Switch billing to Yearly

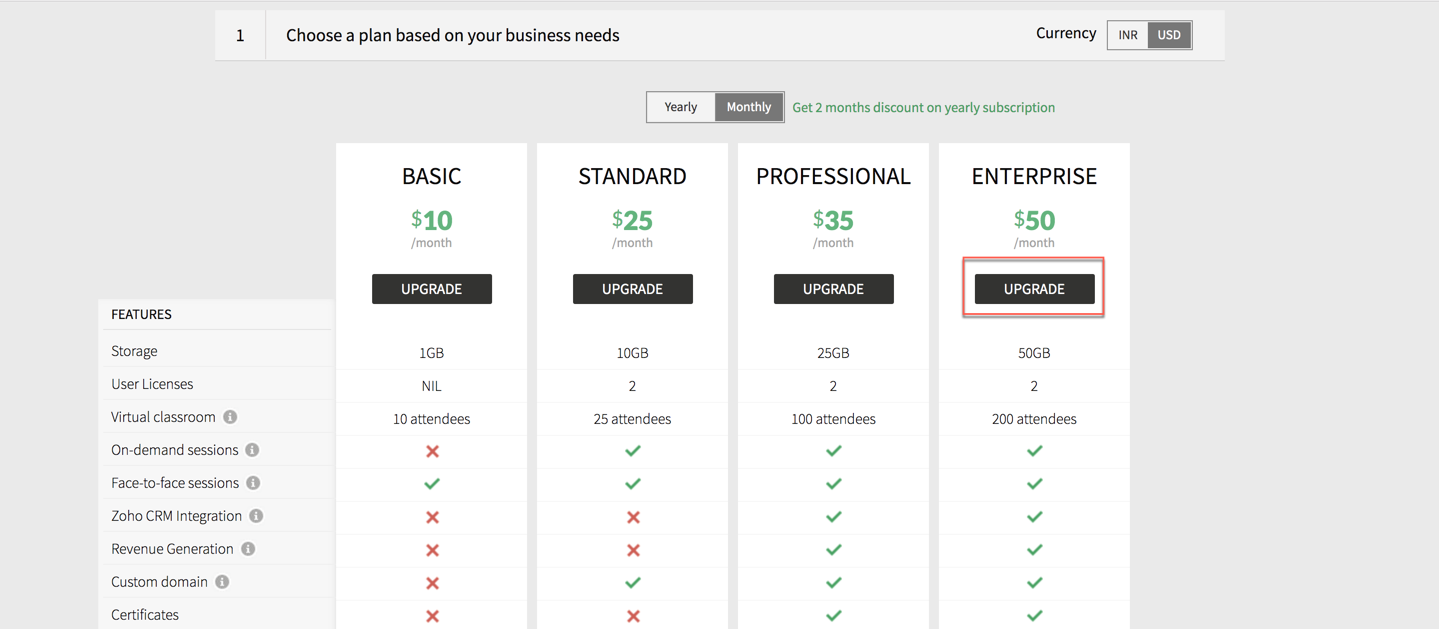pos(681,107)
